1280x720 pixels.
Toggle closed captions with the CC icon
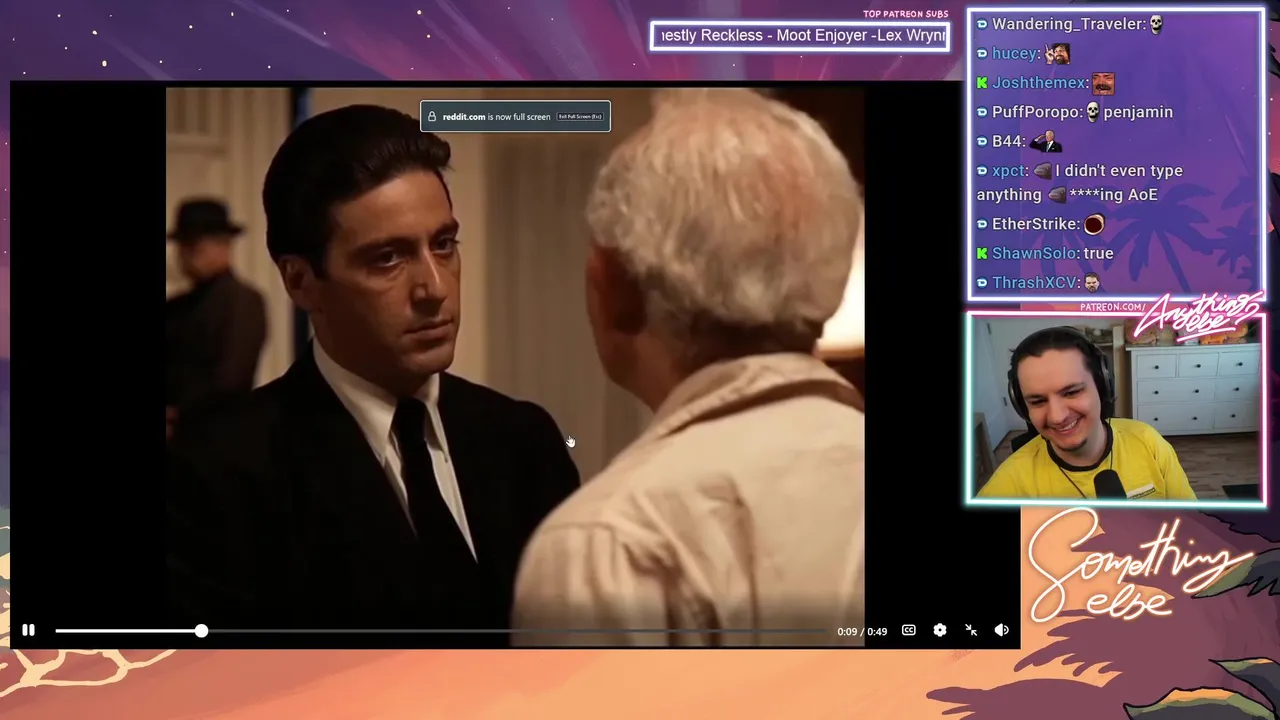pyautogui.click(x=908, y=630)
